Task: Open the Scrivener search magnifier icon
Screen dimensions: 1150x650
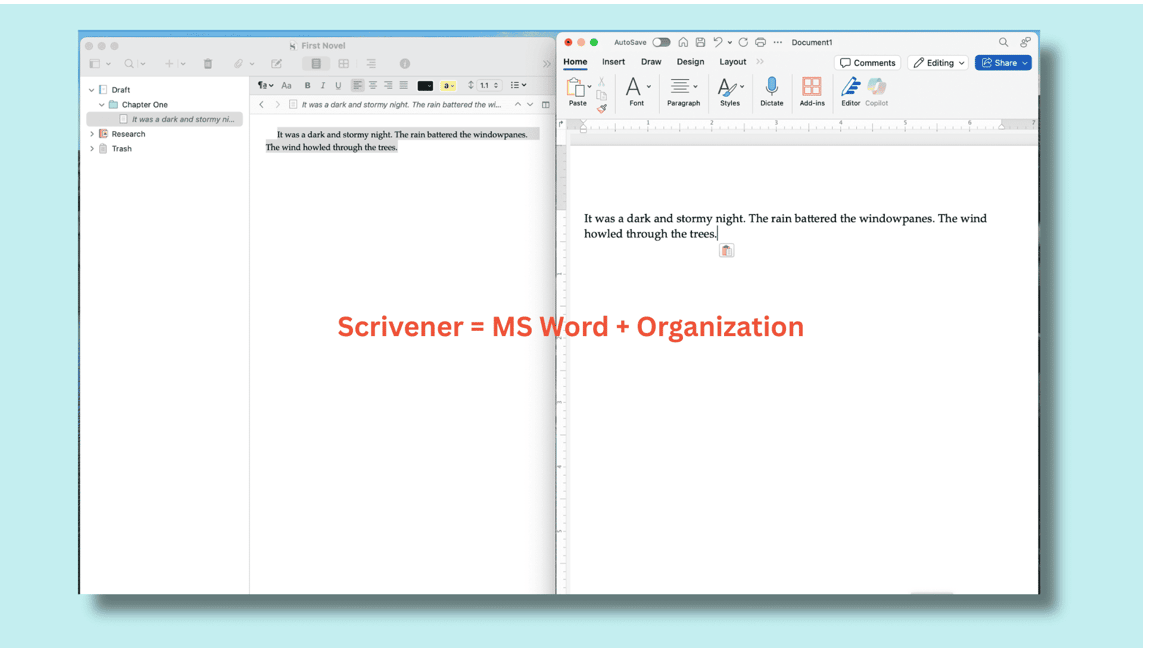Action: 129,64
